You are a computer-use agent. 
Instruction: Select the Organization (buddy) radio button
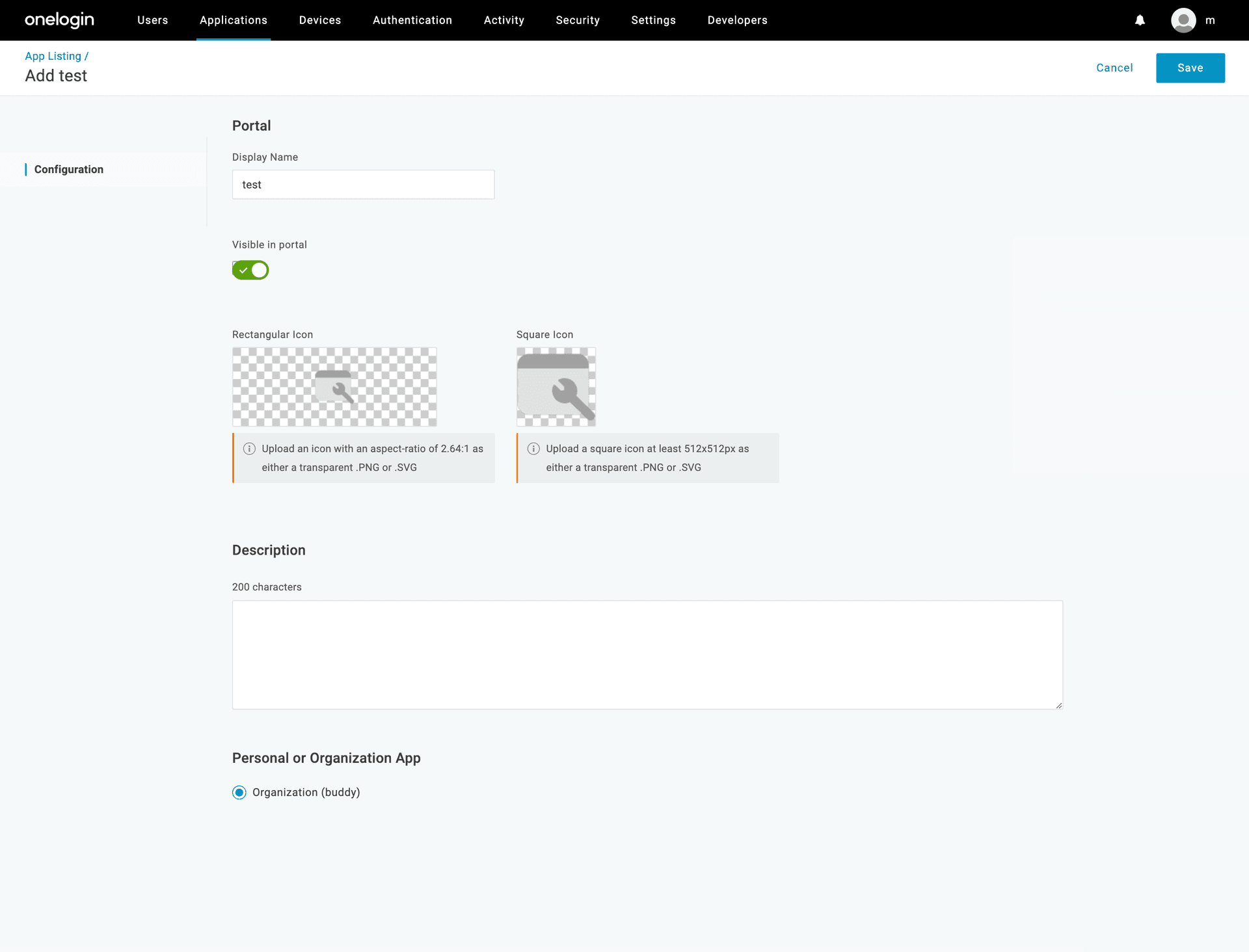pyautogui.click(x=239, y=792)
